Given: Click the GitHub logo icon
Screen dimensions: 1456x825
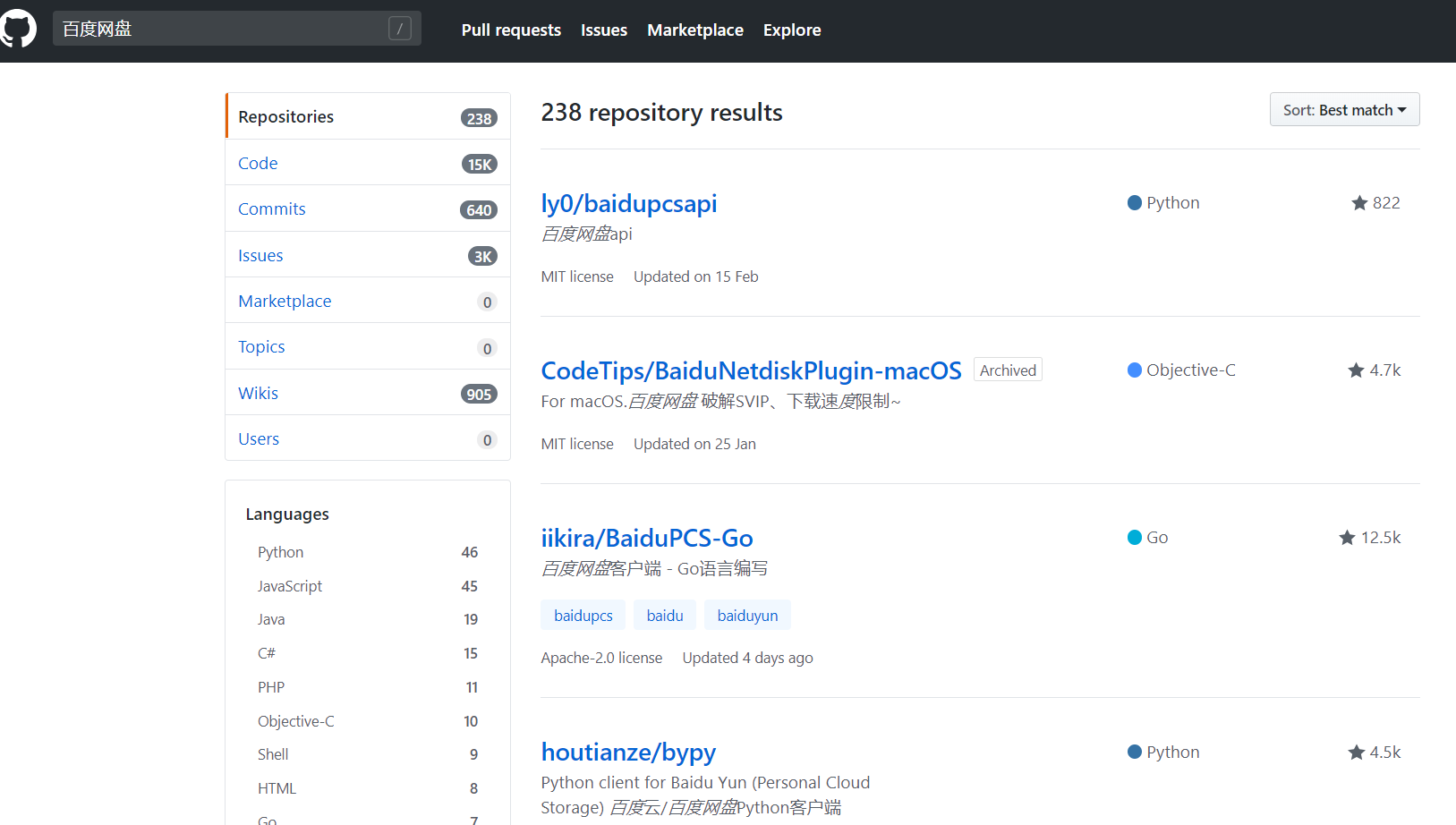Looking at the screenshot, I should coord(18,29).
